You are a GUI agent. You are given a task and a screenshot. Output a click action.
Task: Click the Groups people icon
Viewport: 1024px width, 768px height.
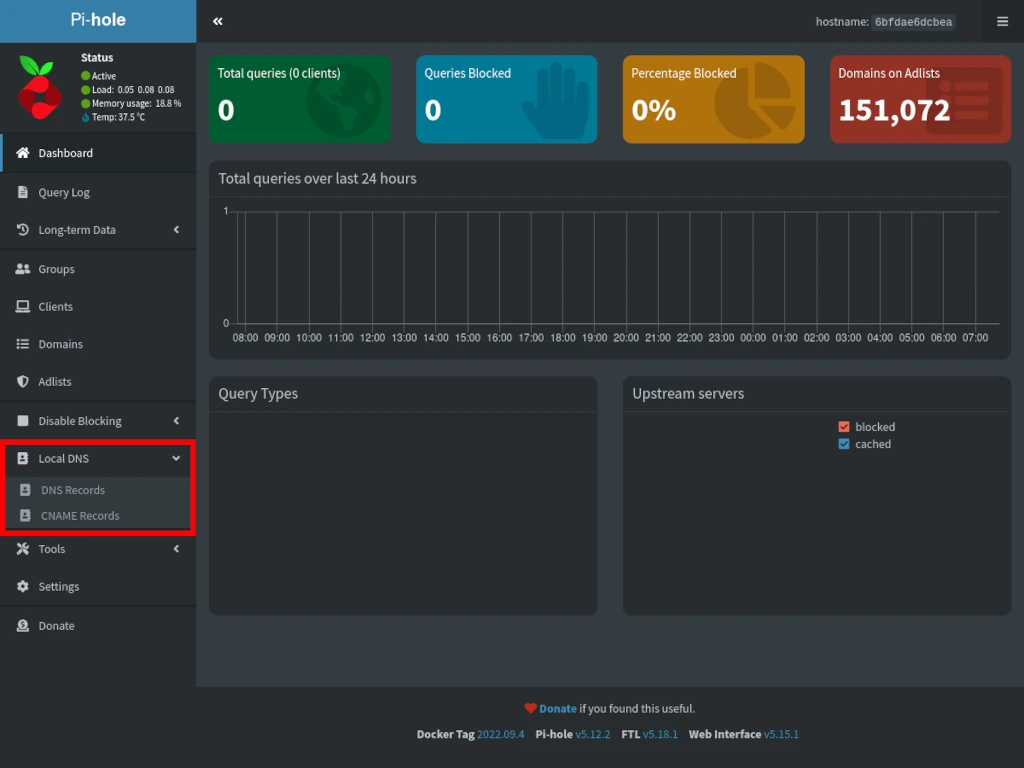pos(23,269)
